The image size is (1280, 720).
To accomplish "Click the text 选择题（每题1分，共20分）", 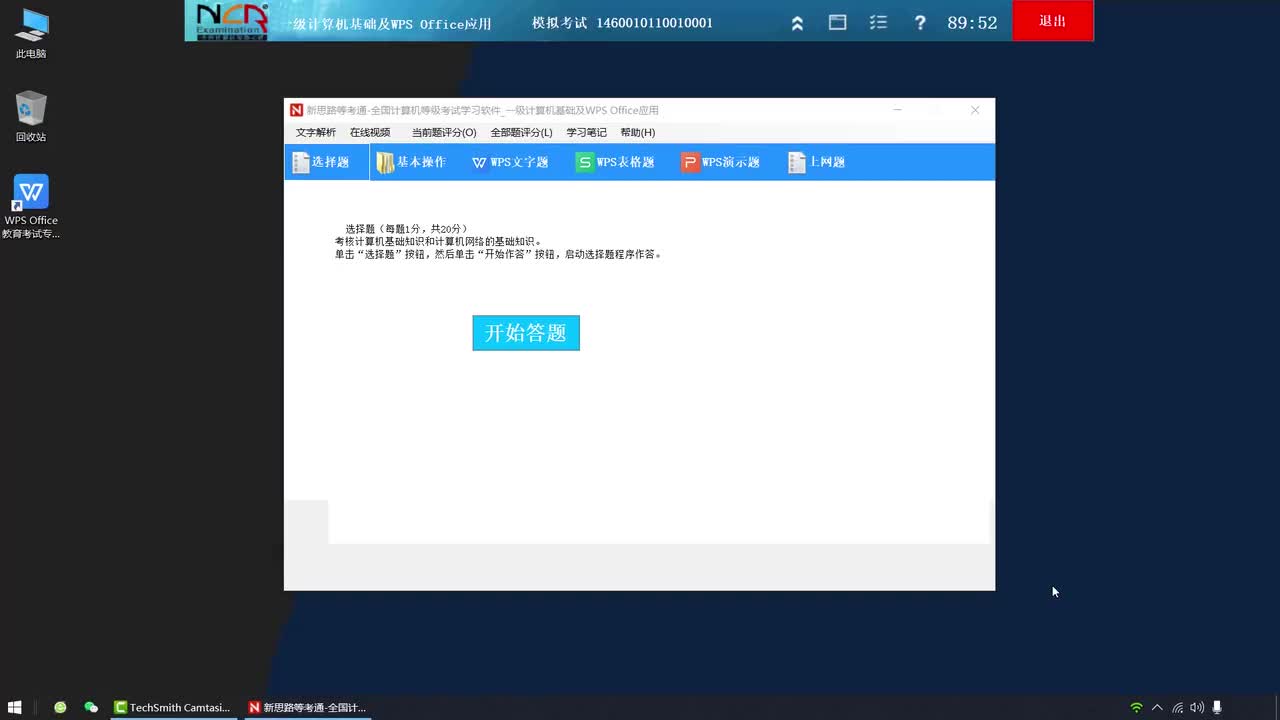I will point(407,229).
